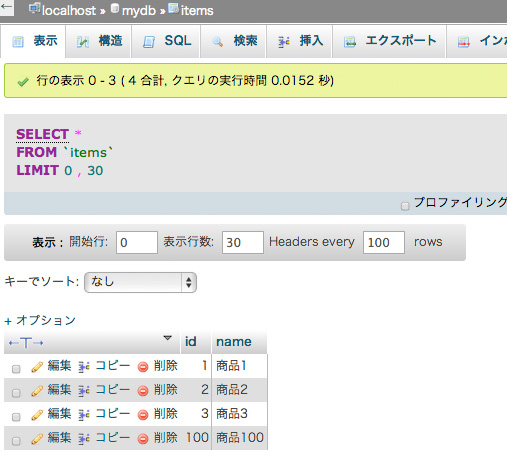The height and width of the screenshot is (456, 507).
Task: Click the red delete icon for 商品3
Action: pos(143,415)
